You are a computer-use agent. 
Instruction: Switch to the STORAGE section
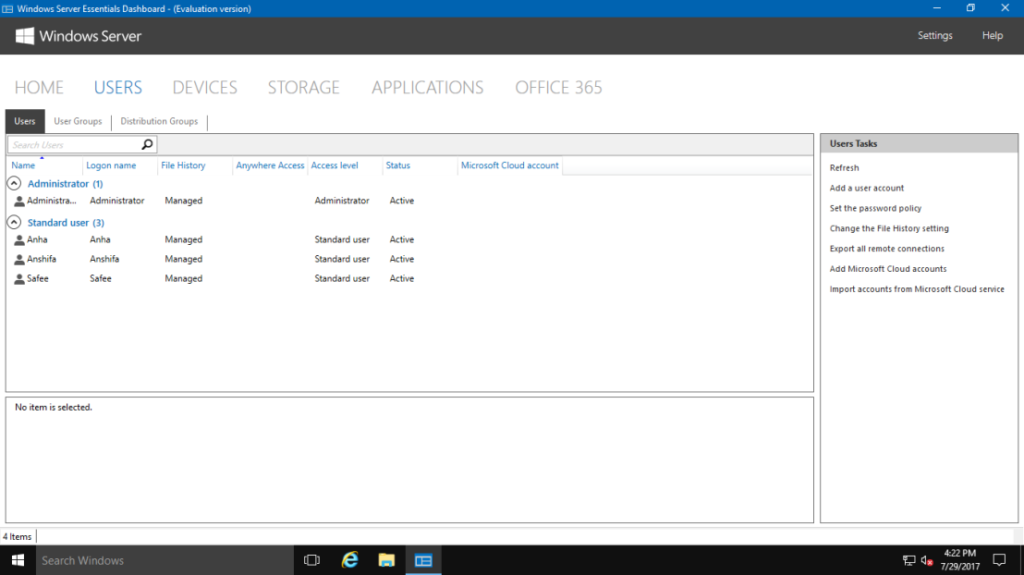(x=304, y=88)
